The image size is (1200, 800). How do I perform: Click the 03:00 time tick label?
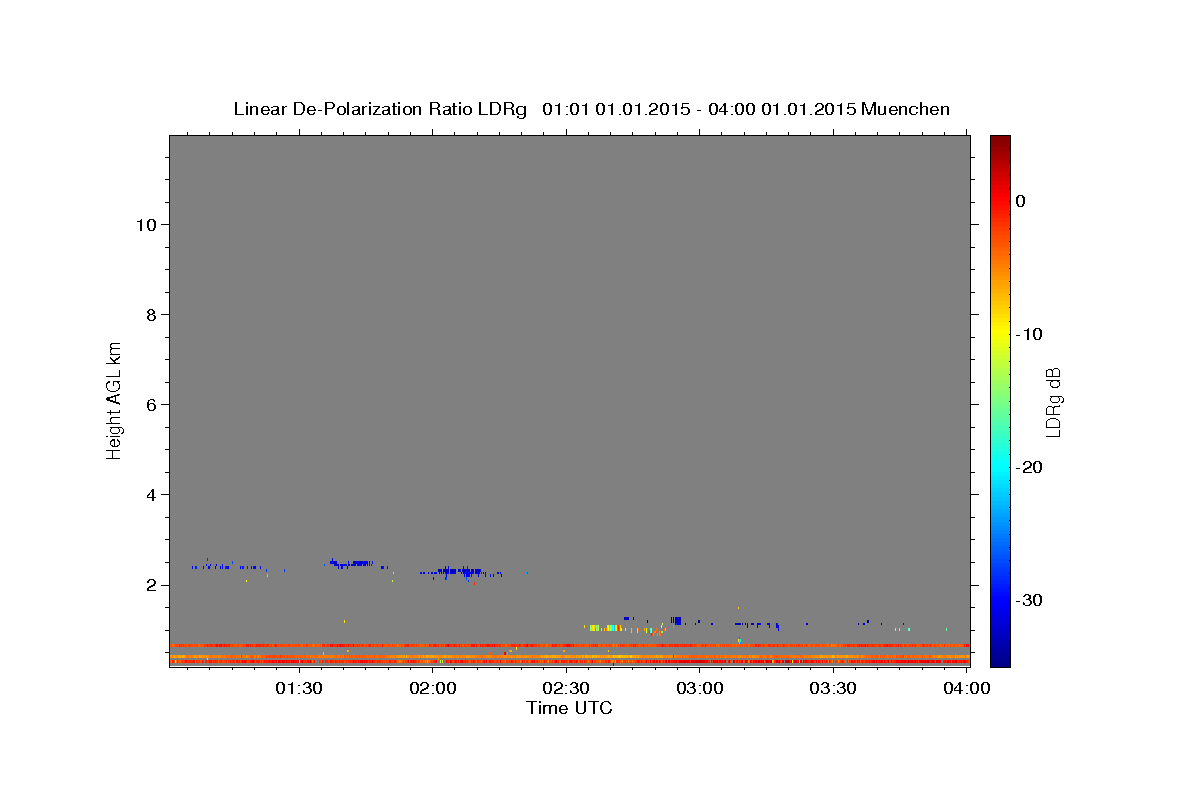tap(700, 688)
